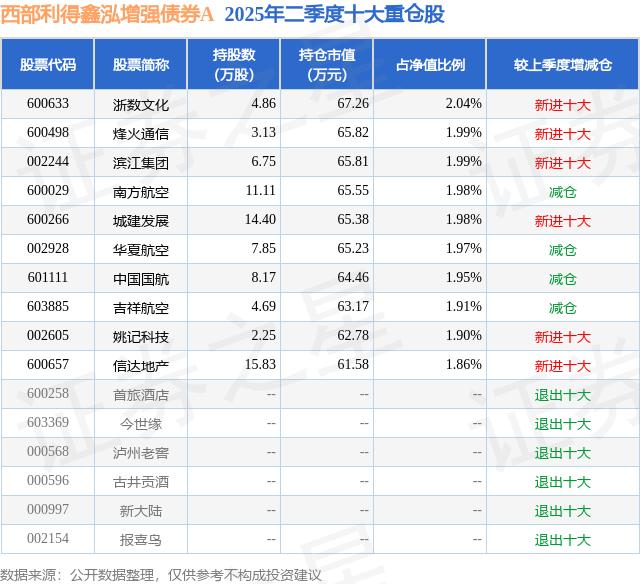Select stock code 002928
Screen dimensions: 640x584
[x=48, y=249]
